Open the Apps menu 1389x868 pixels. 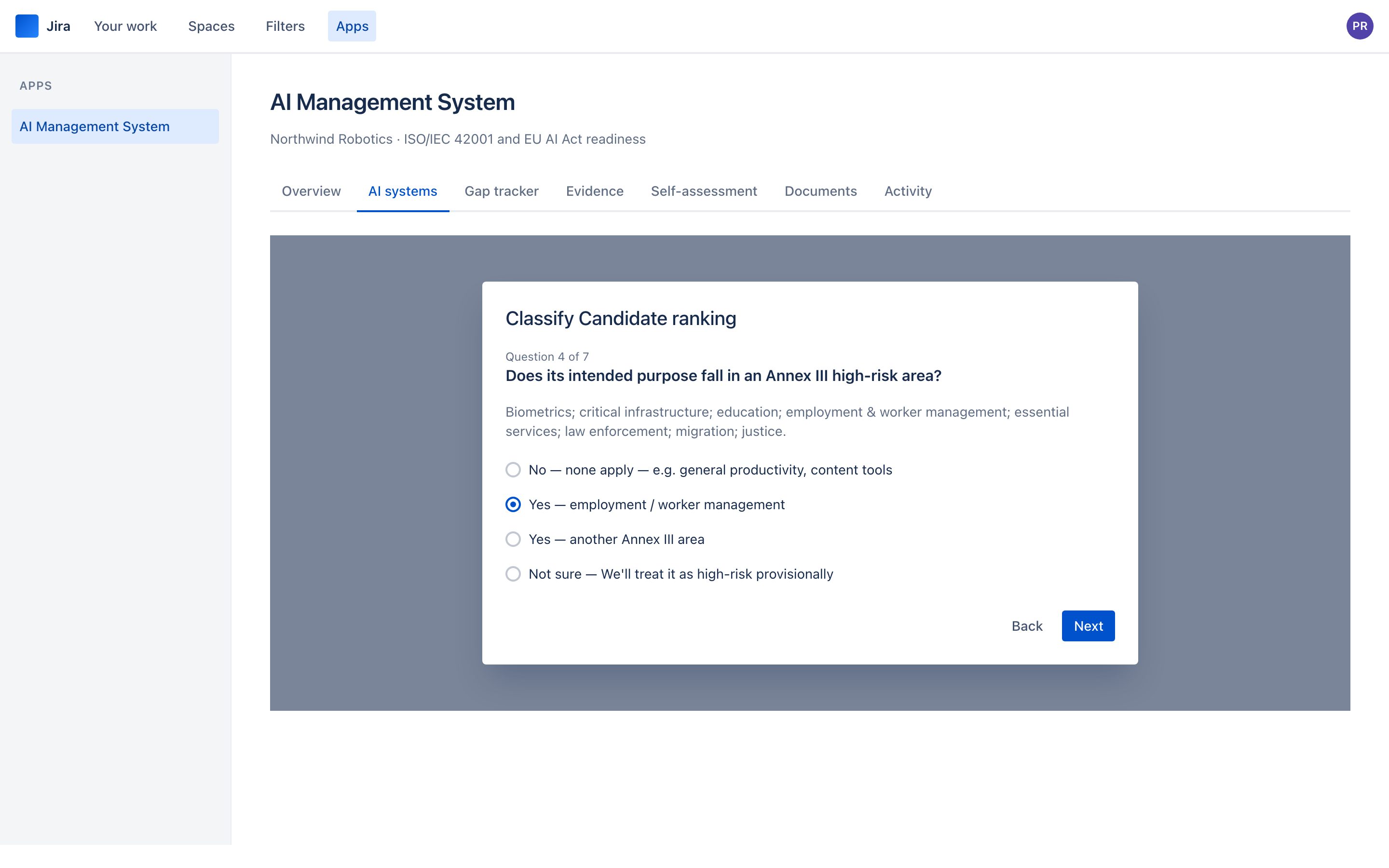(x=352, y=26)
